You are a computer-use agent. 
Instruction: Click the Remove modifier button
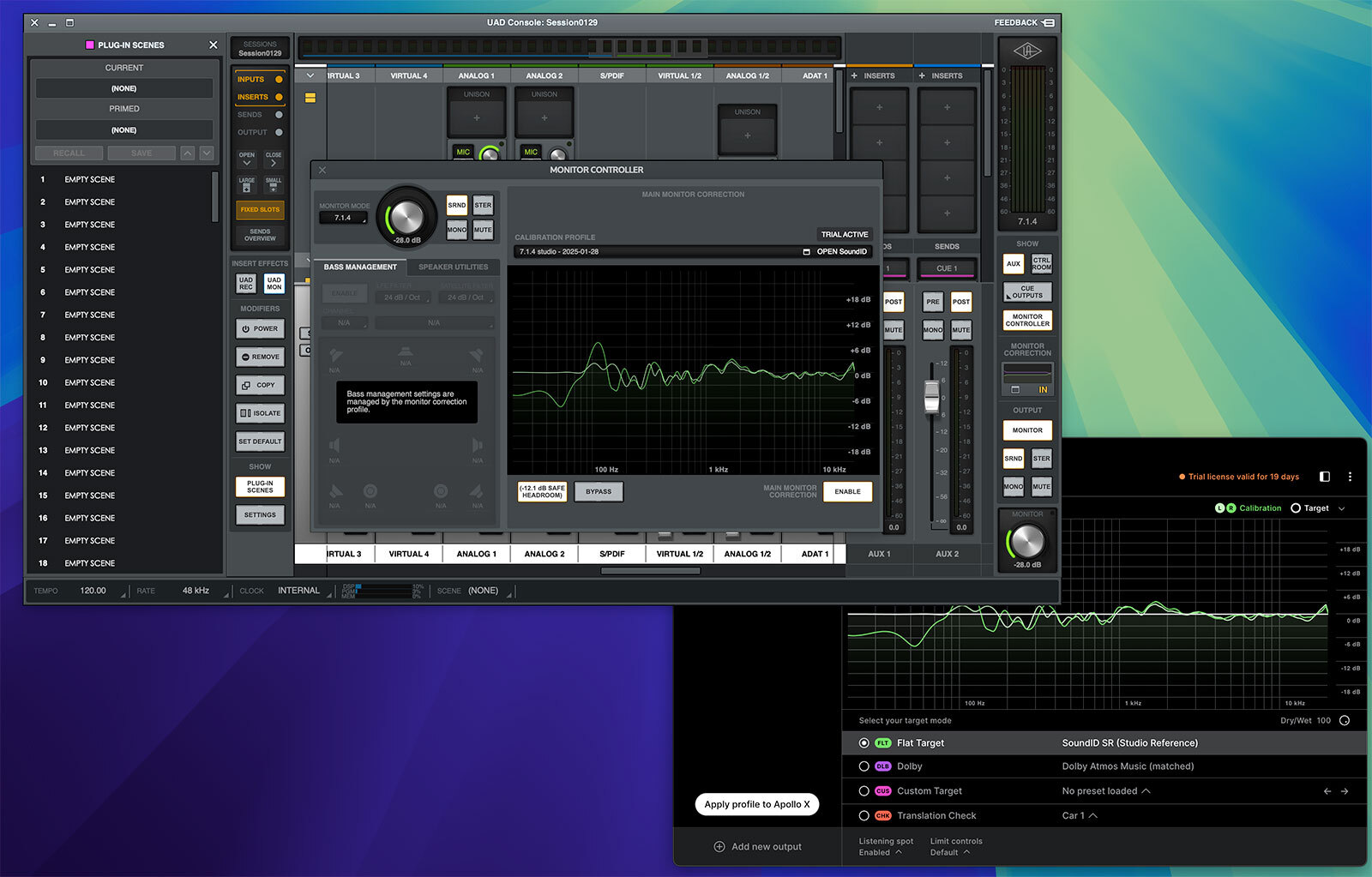tap(260, 357)
